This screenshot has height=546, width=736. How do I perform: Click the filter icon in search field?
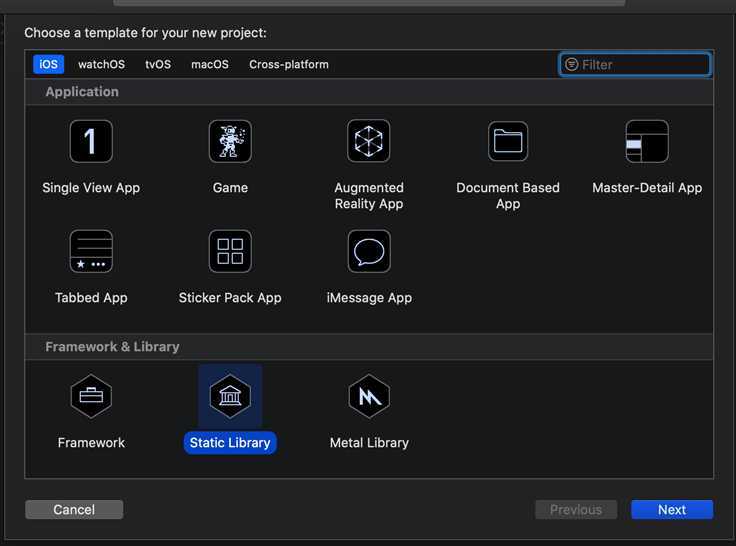[572, 64]
